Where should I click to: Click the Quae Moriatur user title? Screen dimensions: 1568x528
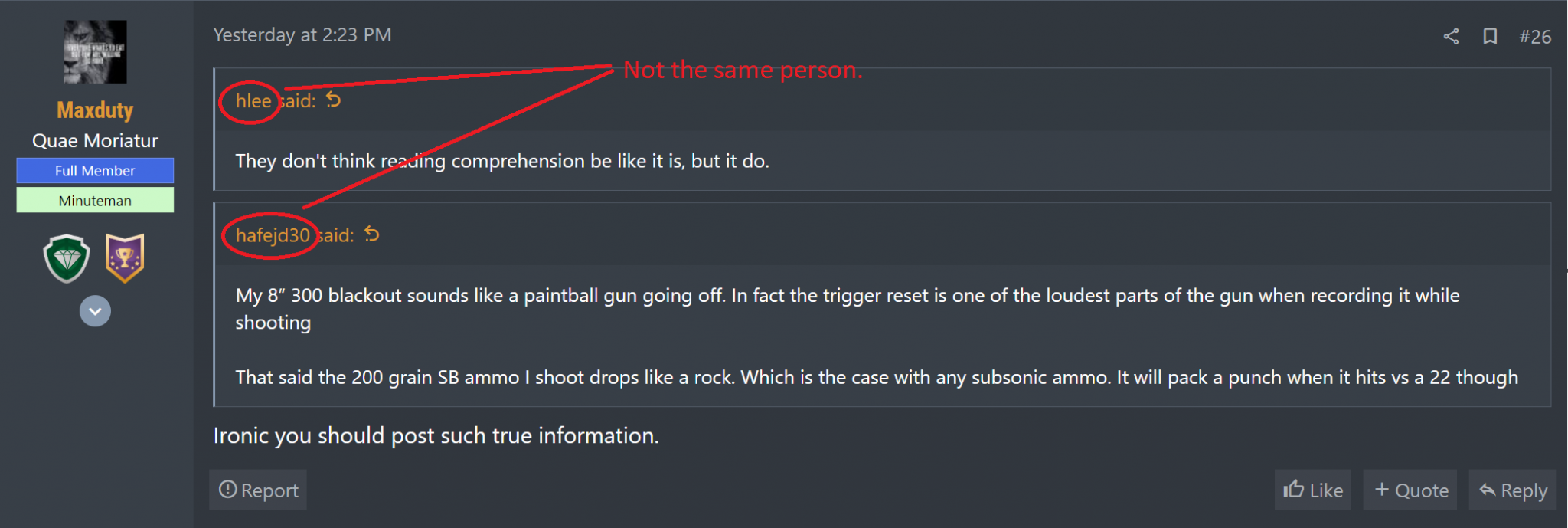95,141
